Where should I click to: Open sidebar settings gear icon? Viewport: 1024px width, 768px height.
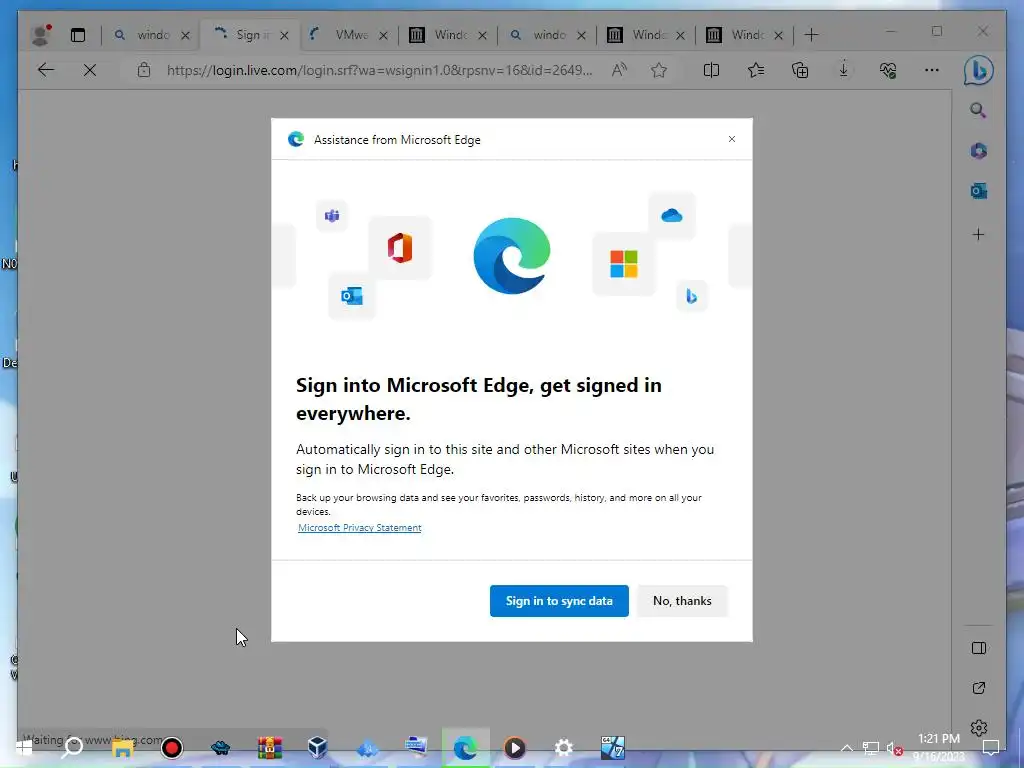pyautogui.click(x=978, y=728)
